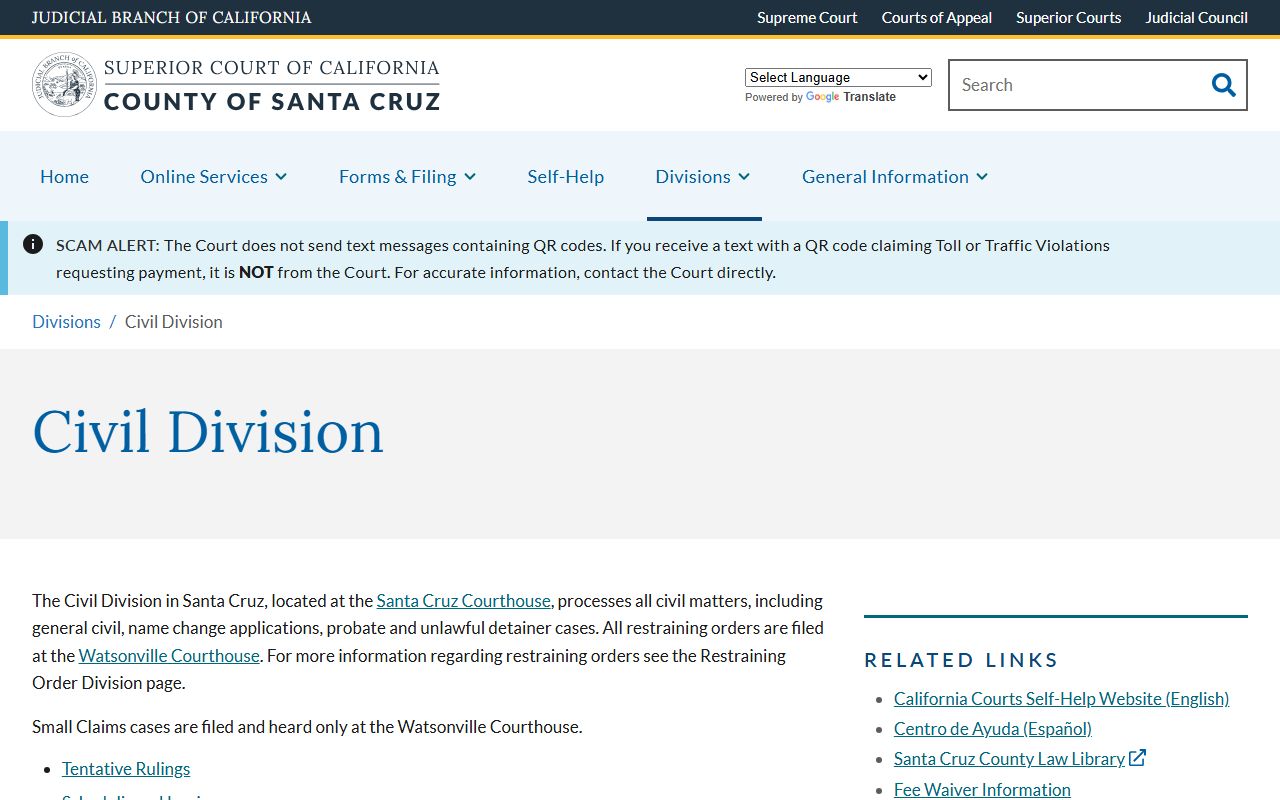
Task: Click the Civil Division page heading
Action: [x=208, y=432]
